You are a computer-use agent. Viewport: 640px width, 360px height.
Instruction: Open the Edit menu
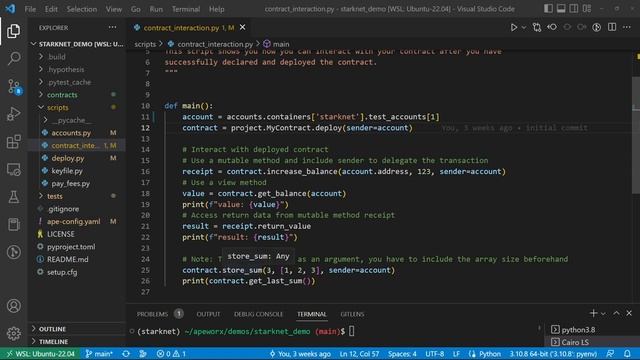(x=51, y=9)
